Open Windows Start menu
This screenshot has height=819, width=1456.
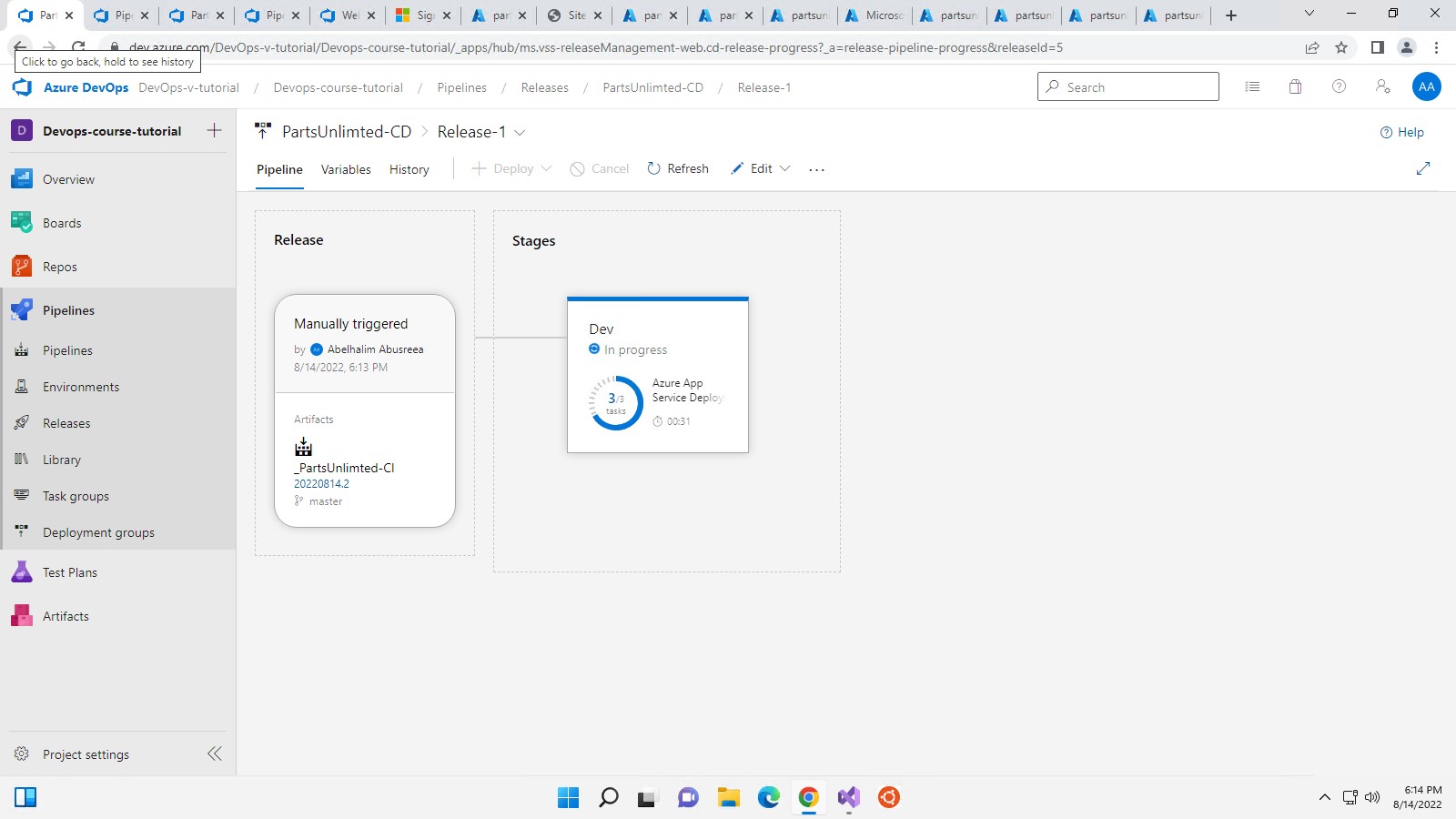coord(568,797)
